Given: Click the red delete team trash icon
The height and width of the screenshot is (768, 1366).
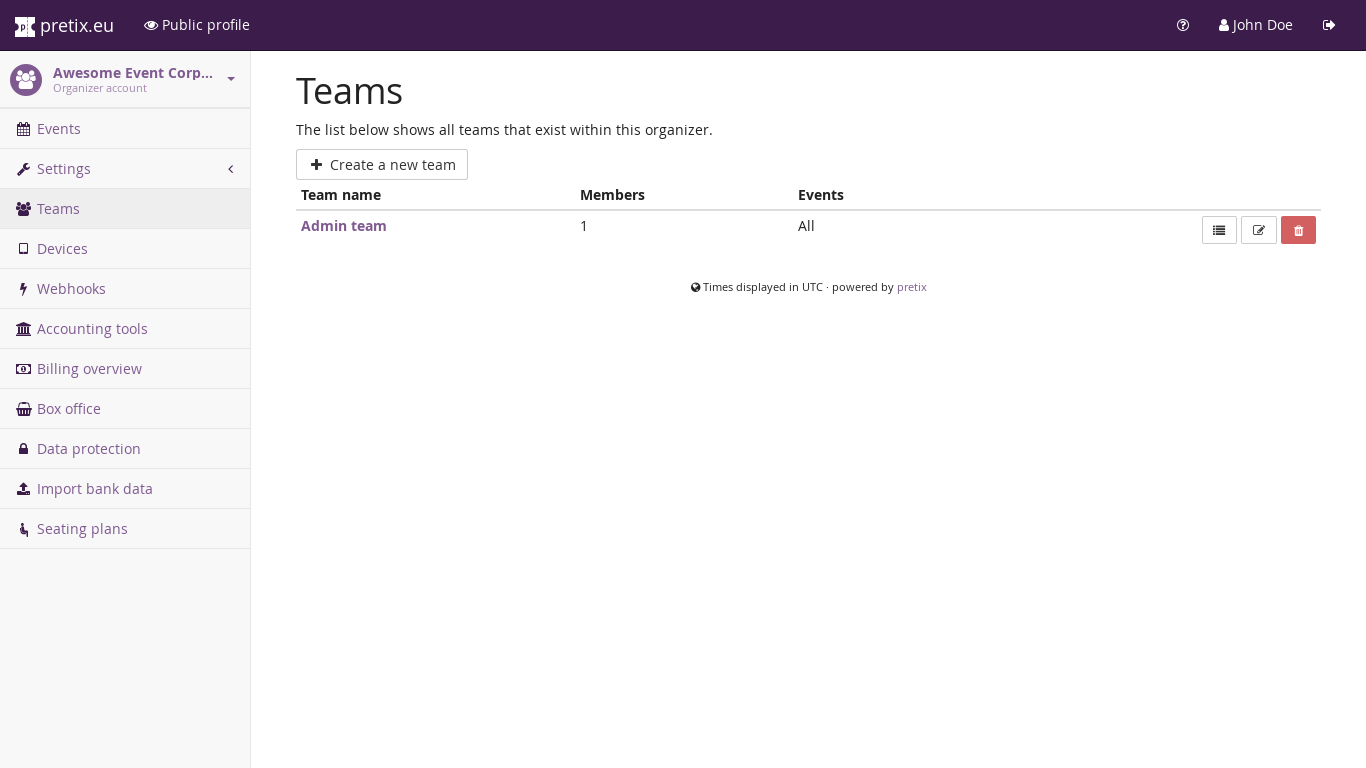Looking at the screenshot, I should click(1298, 230).
